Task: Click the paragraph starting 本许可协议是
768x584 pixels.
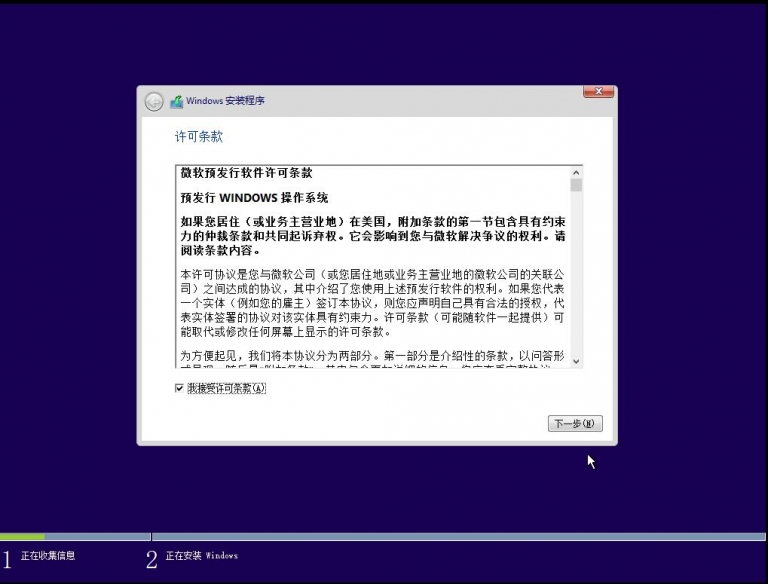Action: (x=372, y=302)
